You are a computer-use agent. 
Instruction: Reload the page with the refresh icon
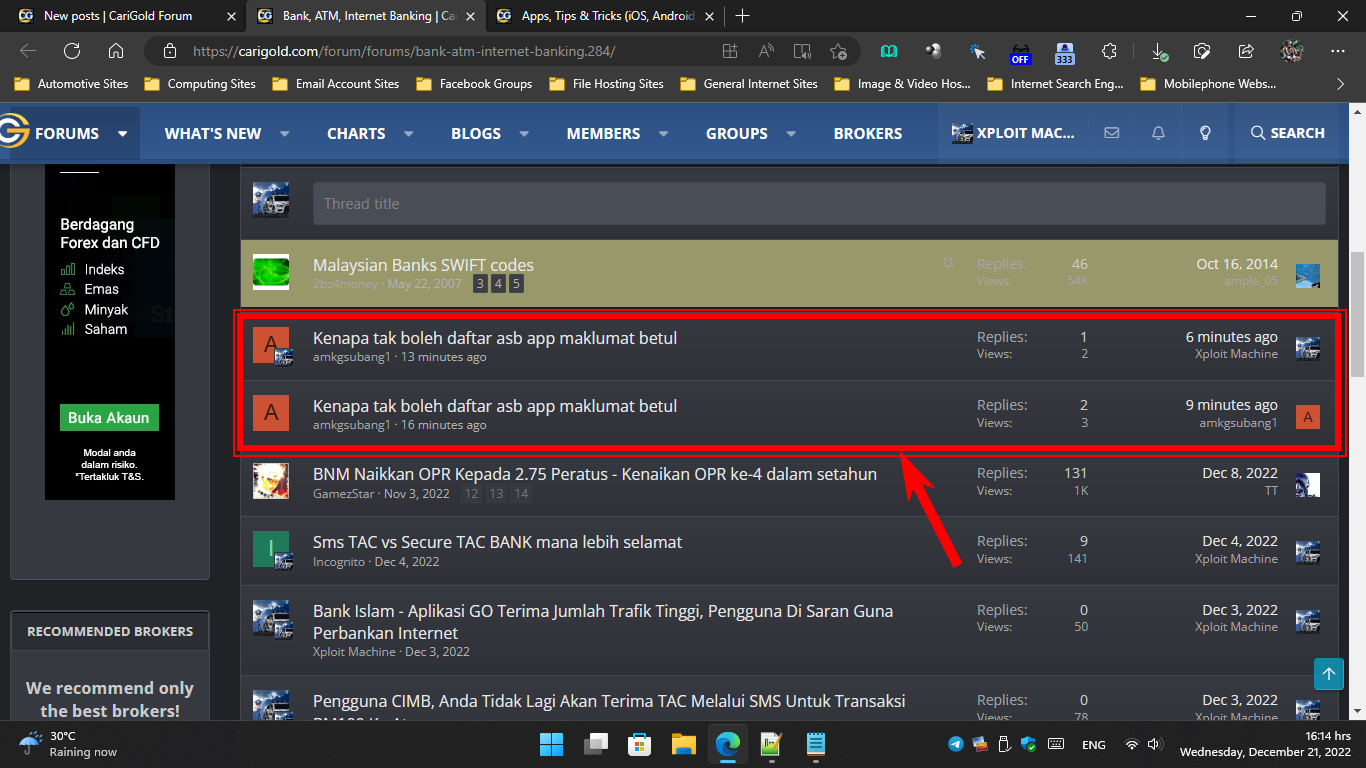click(72, 51)
